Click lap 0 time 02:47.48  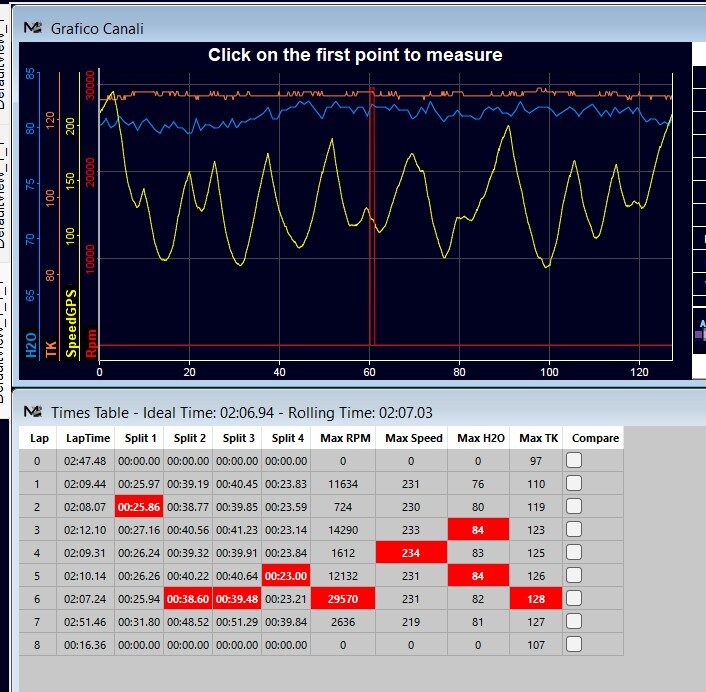tap(85, 461)
